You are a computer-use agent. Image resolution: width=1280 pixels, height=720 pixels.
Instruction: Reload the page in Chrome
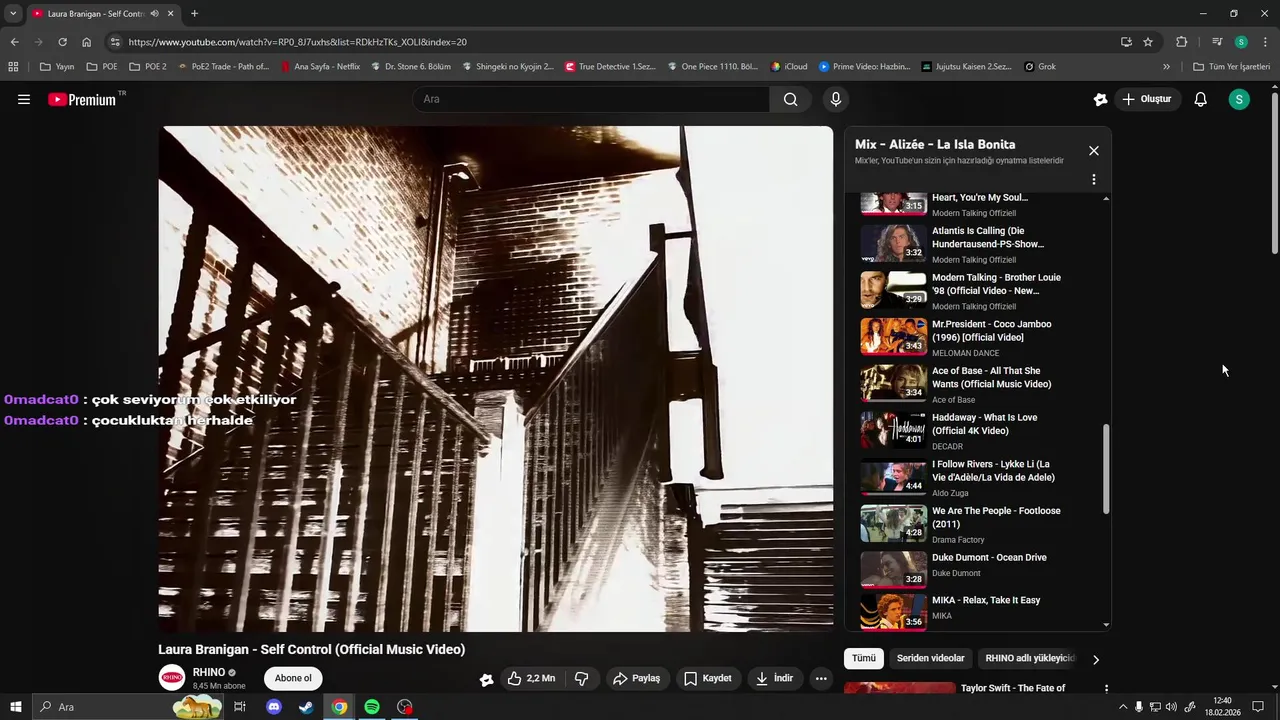[62, 42]
